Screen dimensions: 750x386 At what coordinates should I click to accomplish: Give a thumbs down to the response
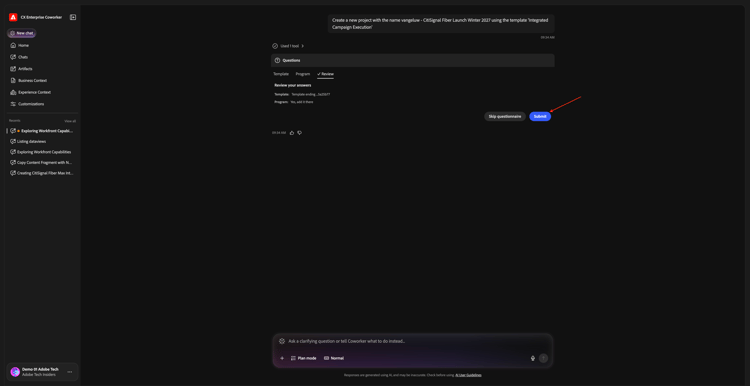pyautogui.click(x=299, y=132)
